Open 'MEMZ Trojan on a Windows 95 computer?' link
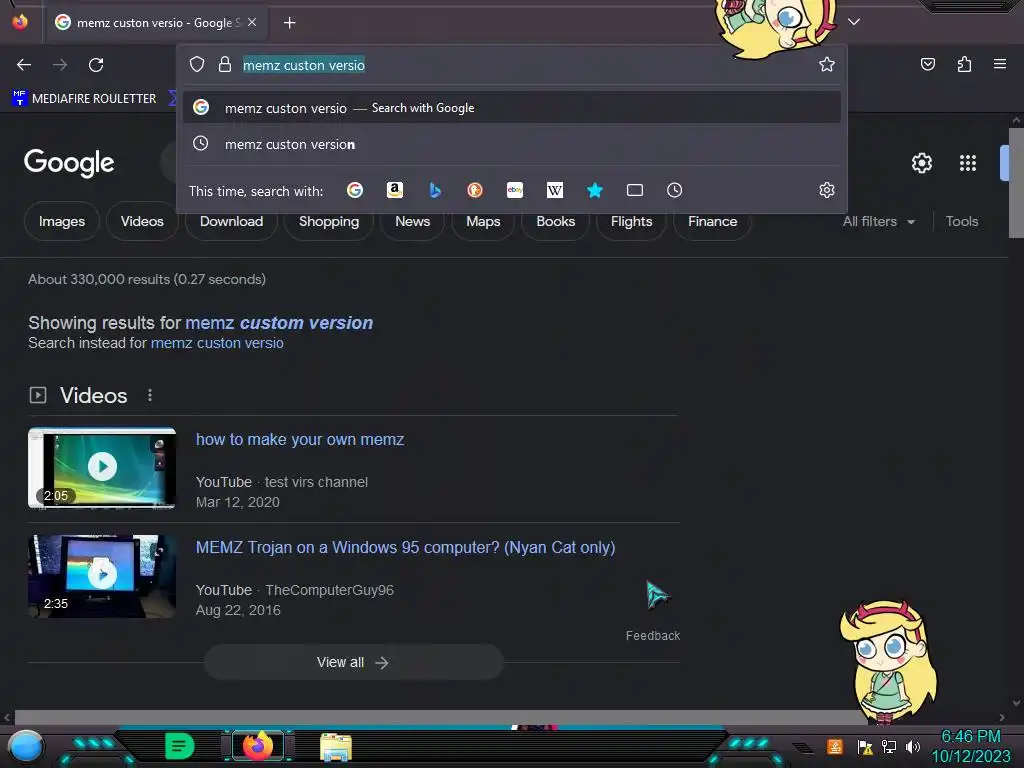The height and width of the screenshot is (768, 1024). [406, 547]
